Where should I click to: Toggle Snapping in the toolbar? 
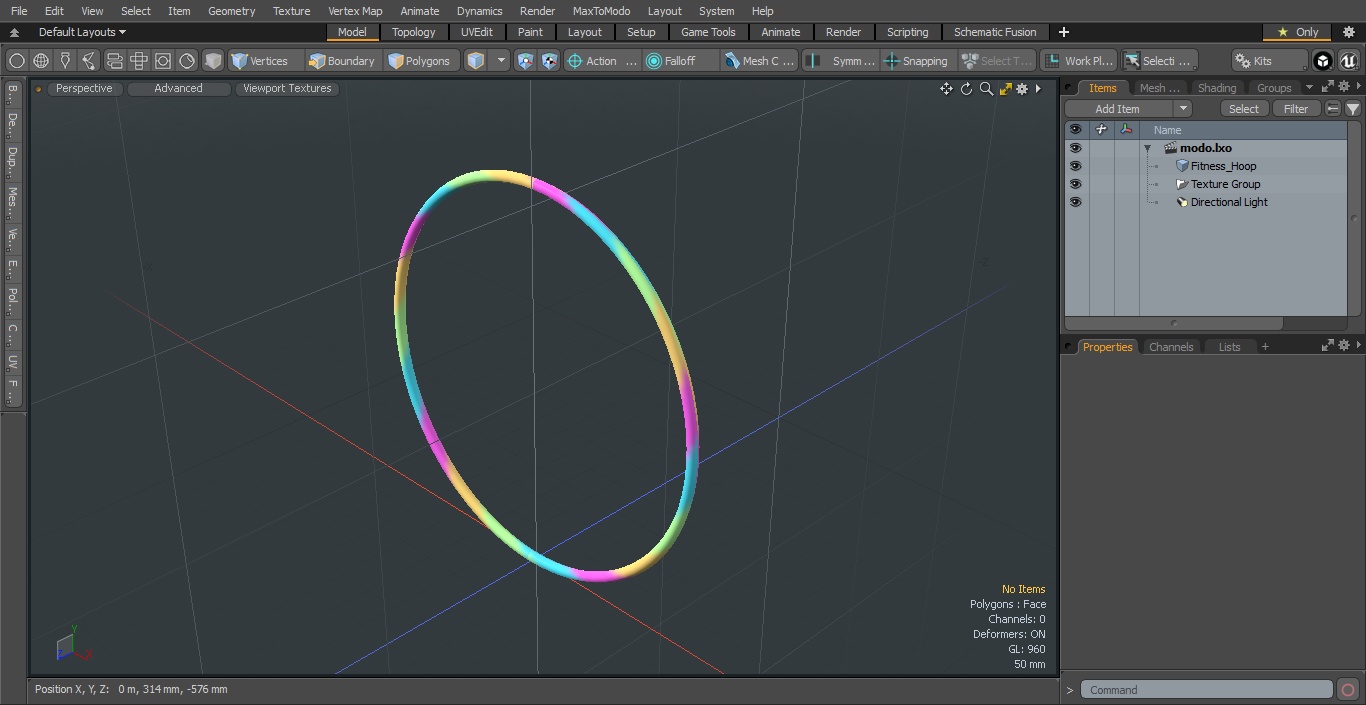coord(916,61)
